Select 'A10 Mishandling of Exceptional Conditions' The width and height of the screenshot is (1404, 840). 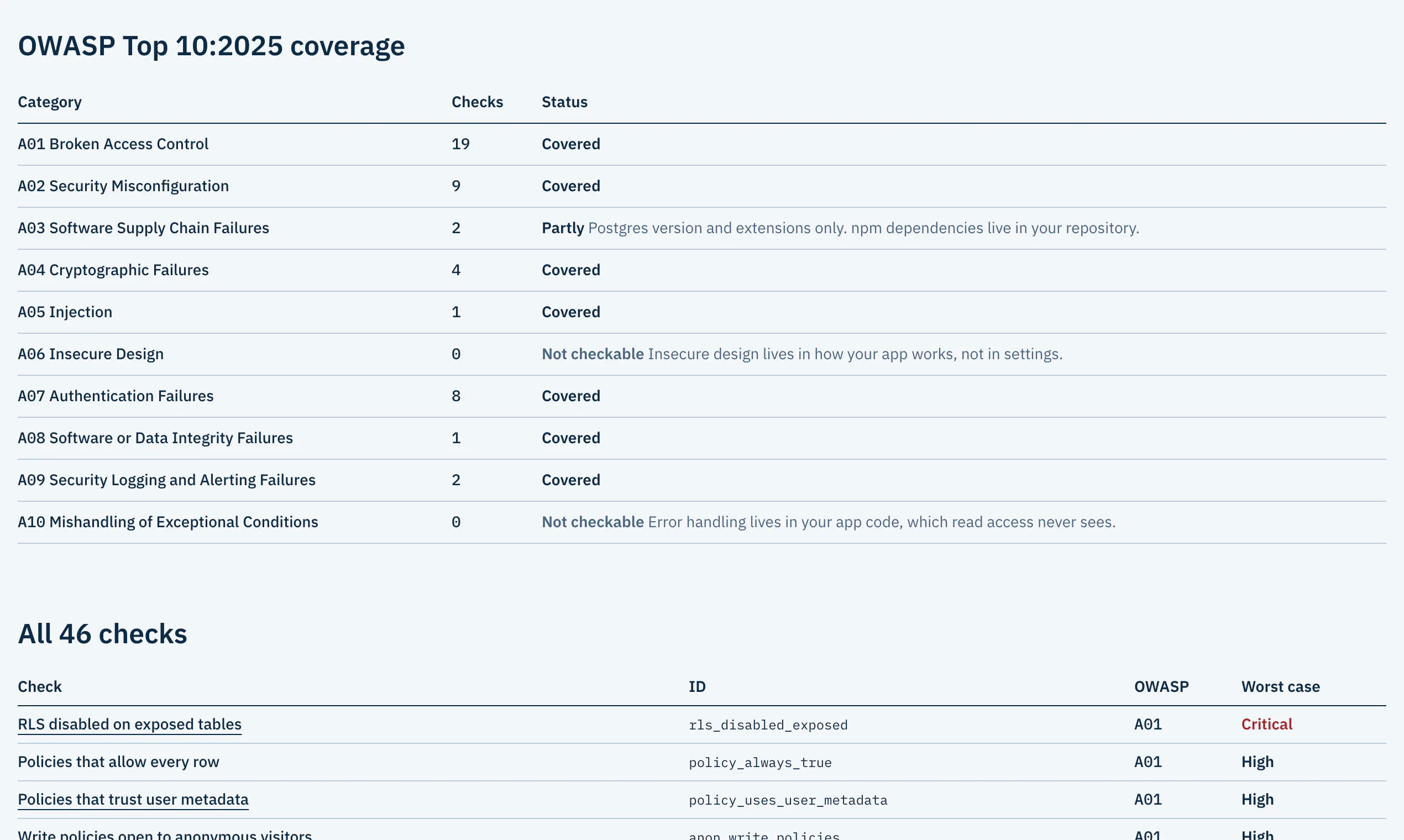tap(168, 522)
